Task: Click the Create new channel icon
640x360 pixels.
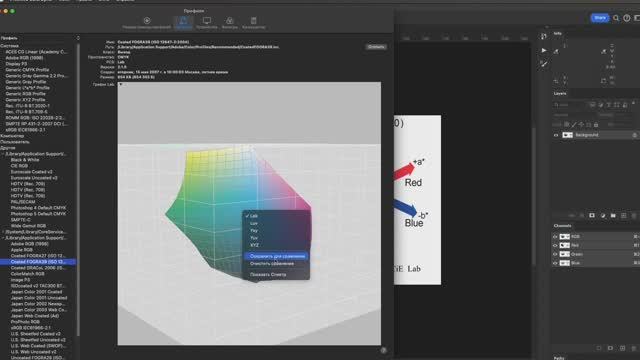Action: 622,348
